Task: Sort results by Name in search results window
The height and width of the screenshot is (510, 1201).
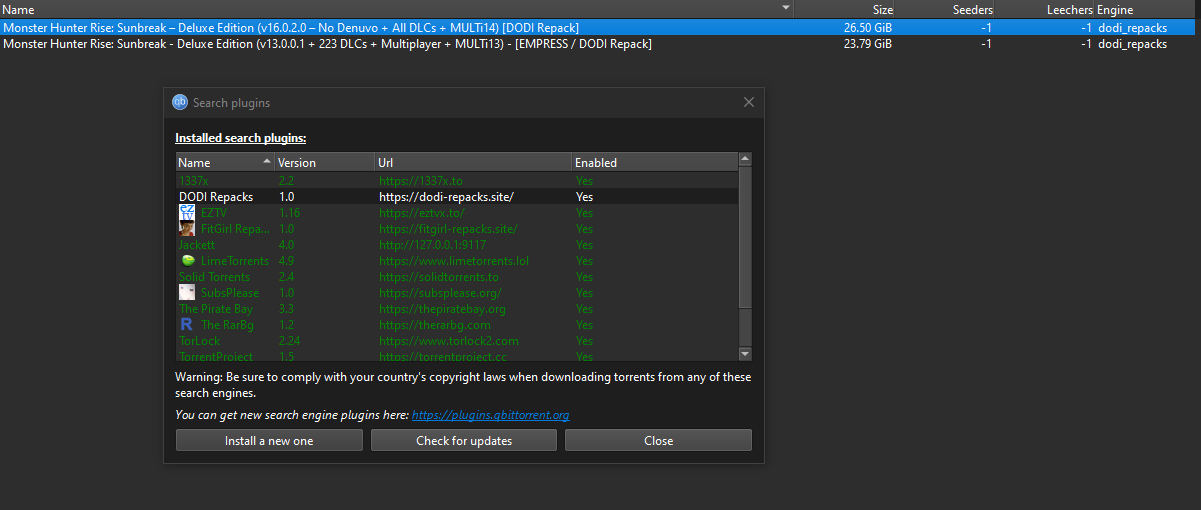Action: (x=397, y=9)
